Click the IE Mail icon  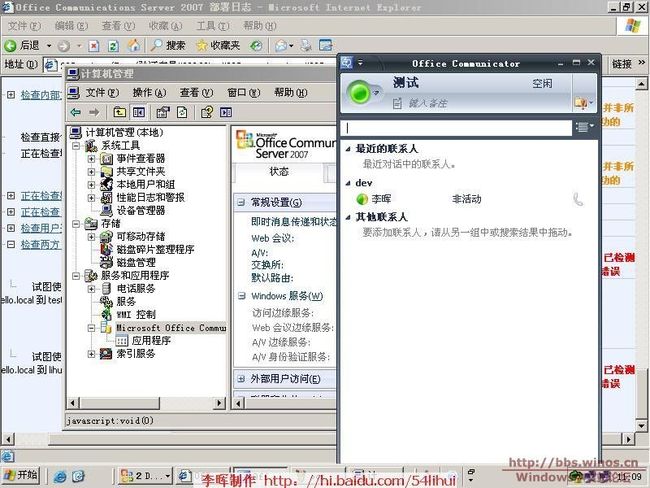pyautogui.click(x=281, y=46)
